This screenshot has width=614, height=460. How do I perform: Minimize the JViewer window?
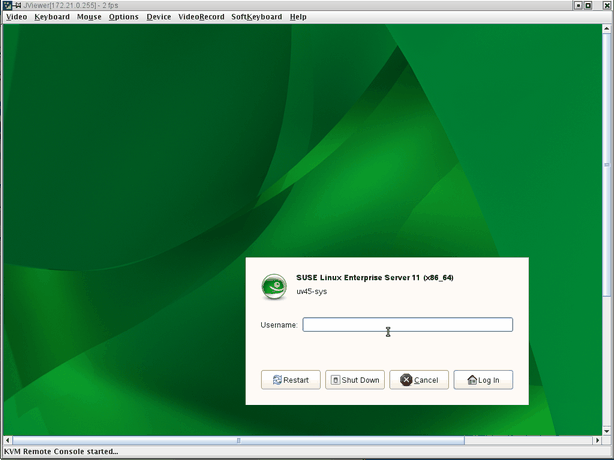click(x=578, y=5)
